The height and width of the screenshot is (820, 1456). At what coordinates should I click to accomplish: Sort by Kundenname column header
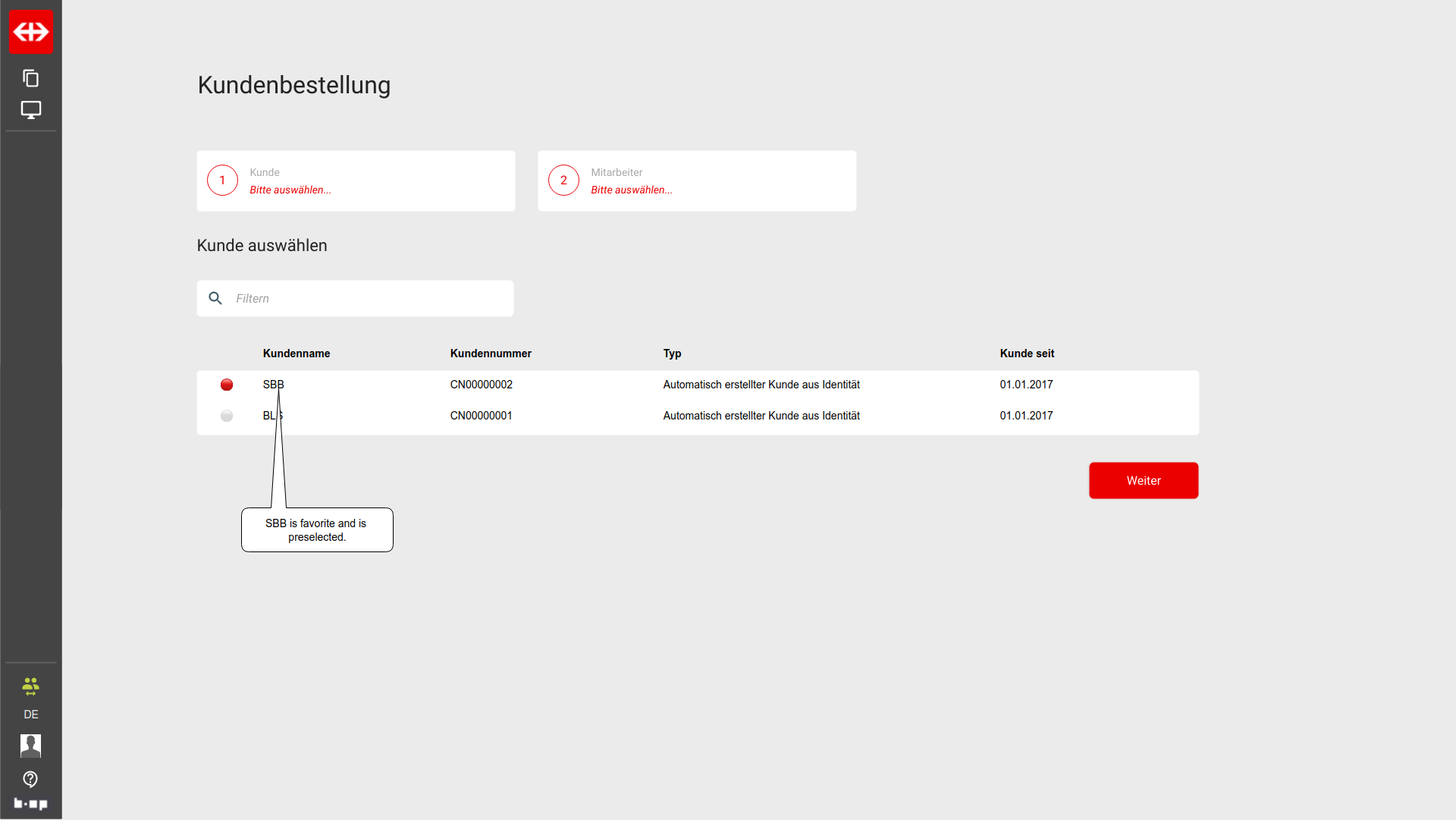pos(297,354)
